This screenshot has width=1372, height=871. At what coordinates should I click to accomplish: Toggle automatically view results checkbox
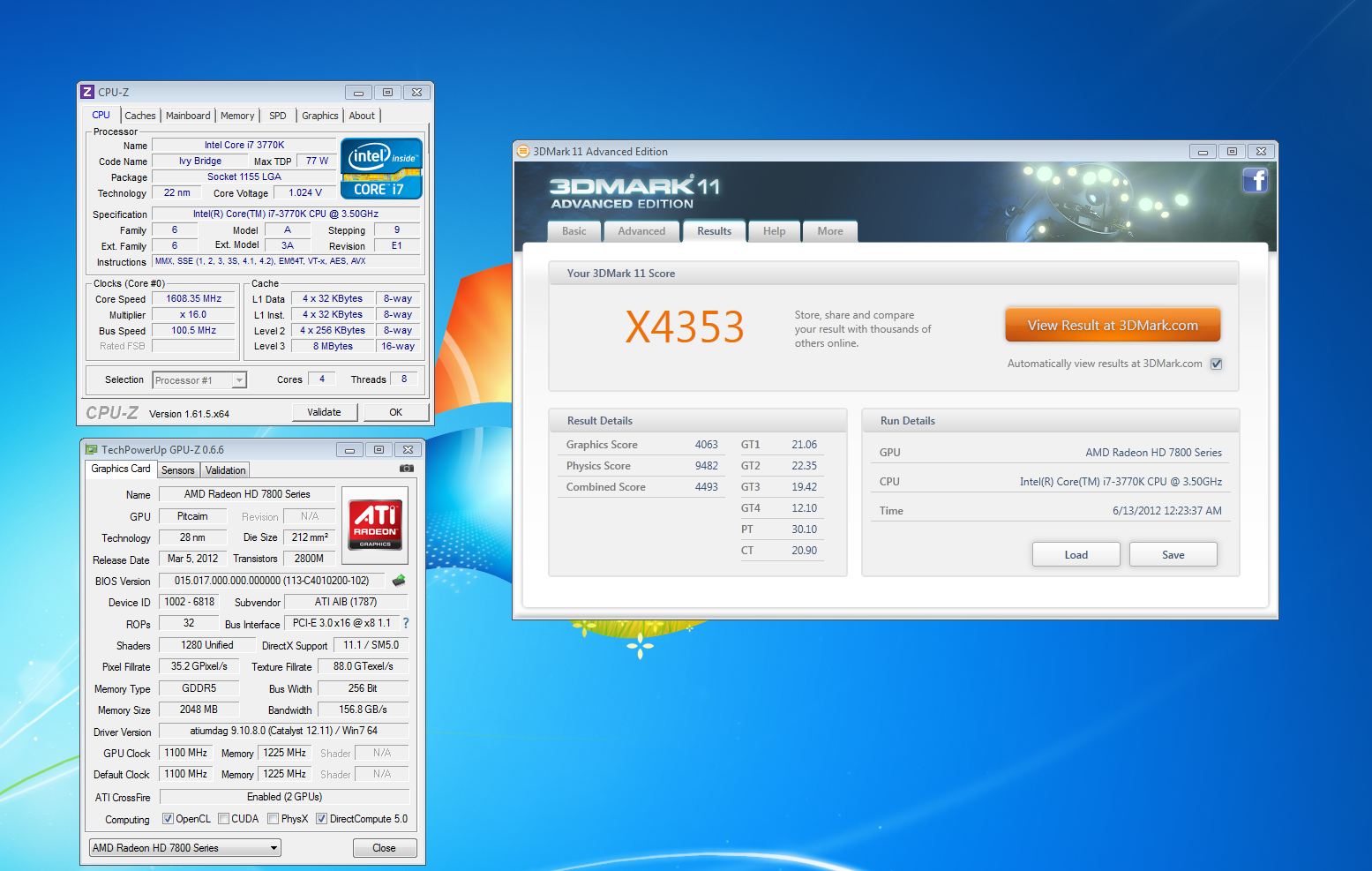click(x=1216, y=364)
